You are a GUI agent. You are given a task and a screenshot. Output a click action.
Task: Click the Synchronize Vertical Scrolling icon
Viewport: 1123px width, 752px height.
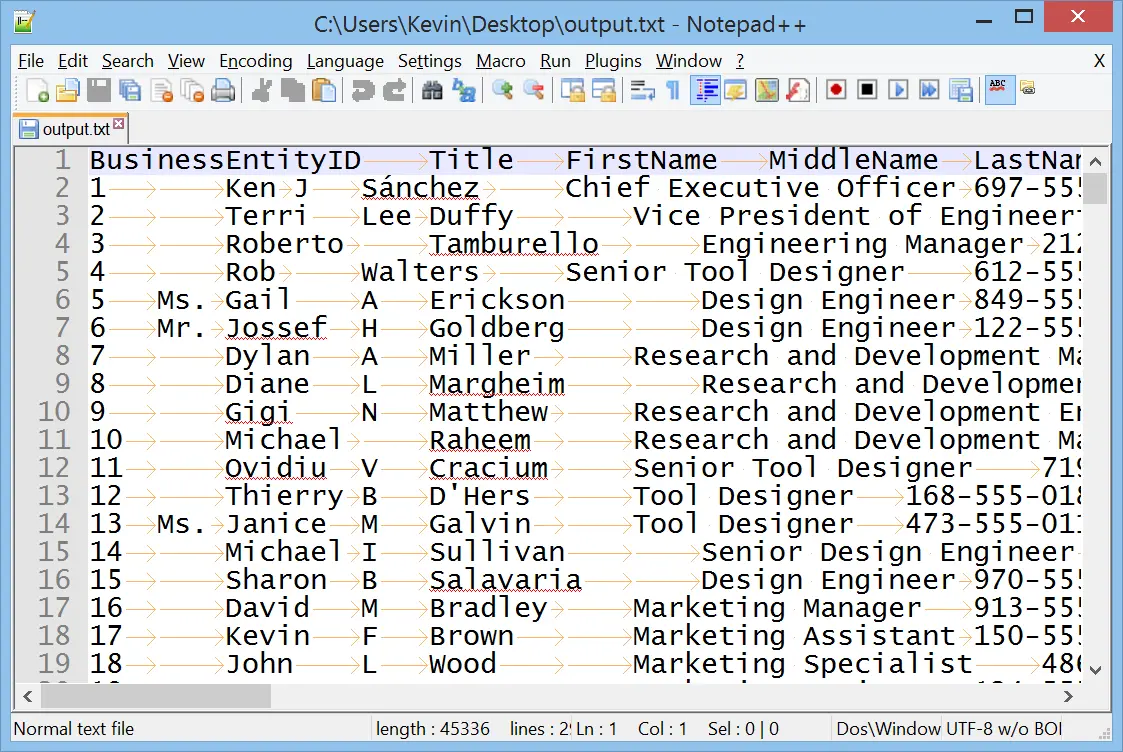[x=572, y=91]
